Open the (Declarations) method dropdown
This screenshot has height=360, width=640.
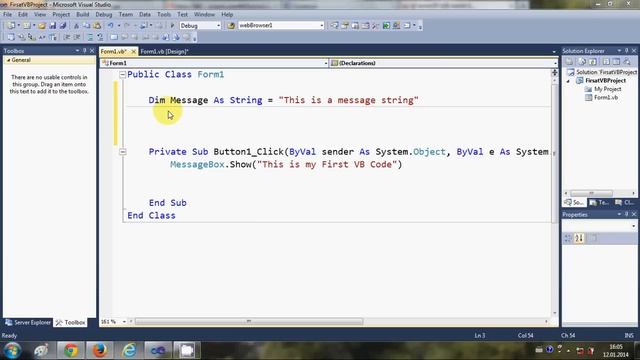(555, 63)
